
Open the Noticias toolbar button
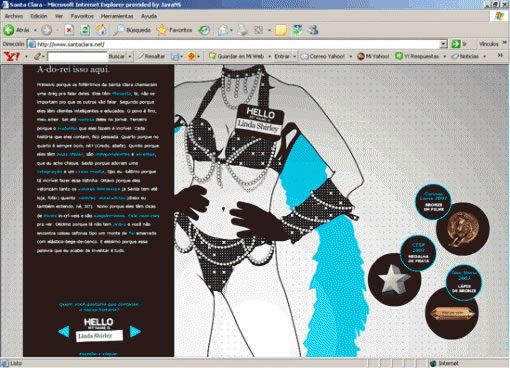click(x=465, y=56)
